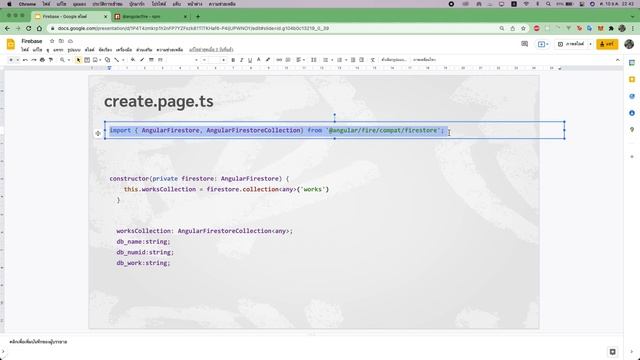Activate the paint format tool
640x360 pixels.
[51, 60]
